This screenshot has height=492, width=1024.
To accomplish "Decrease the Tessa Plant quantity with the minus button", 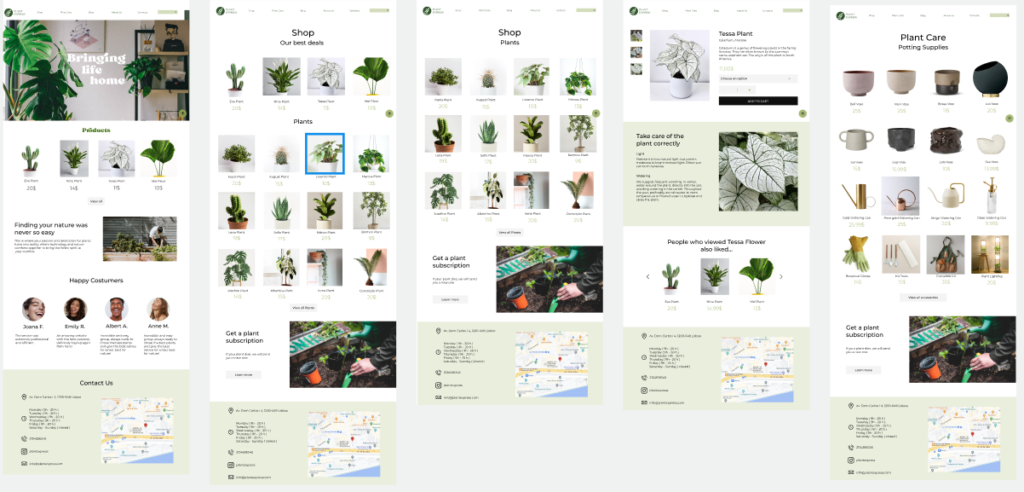I will tap(724, 90).
